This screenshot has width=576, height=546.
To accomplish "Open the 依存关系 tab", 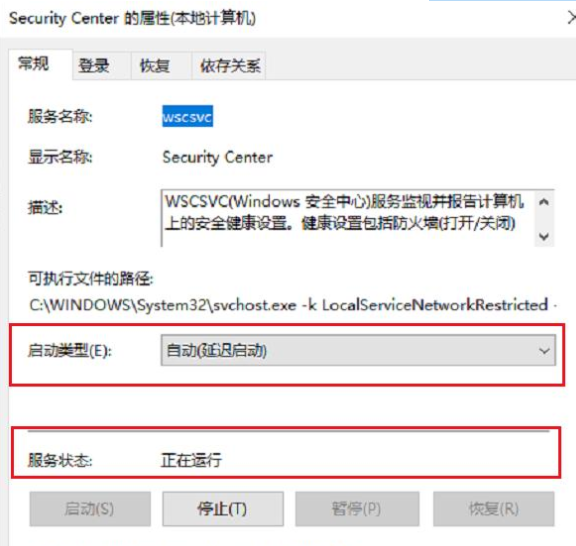I will click(x=228, y=66).
